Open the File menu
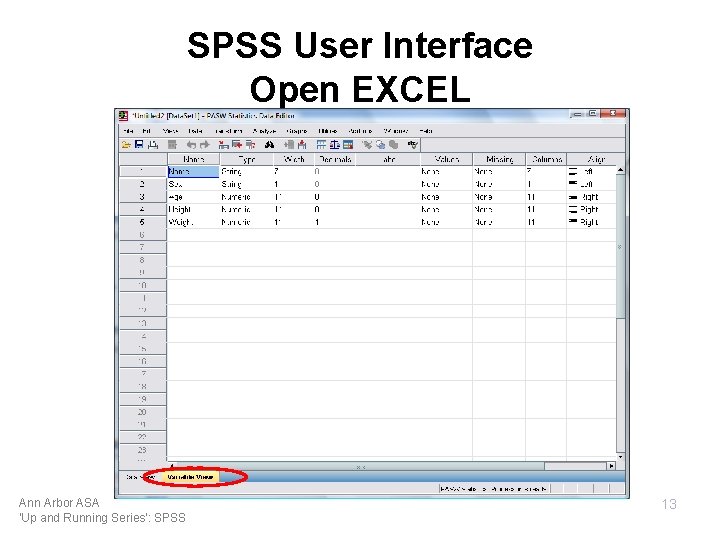The height and width of the screenshot is (540, 720). (x=128, y=131)
